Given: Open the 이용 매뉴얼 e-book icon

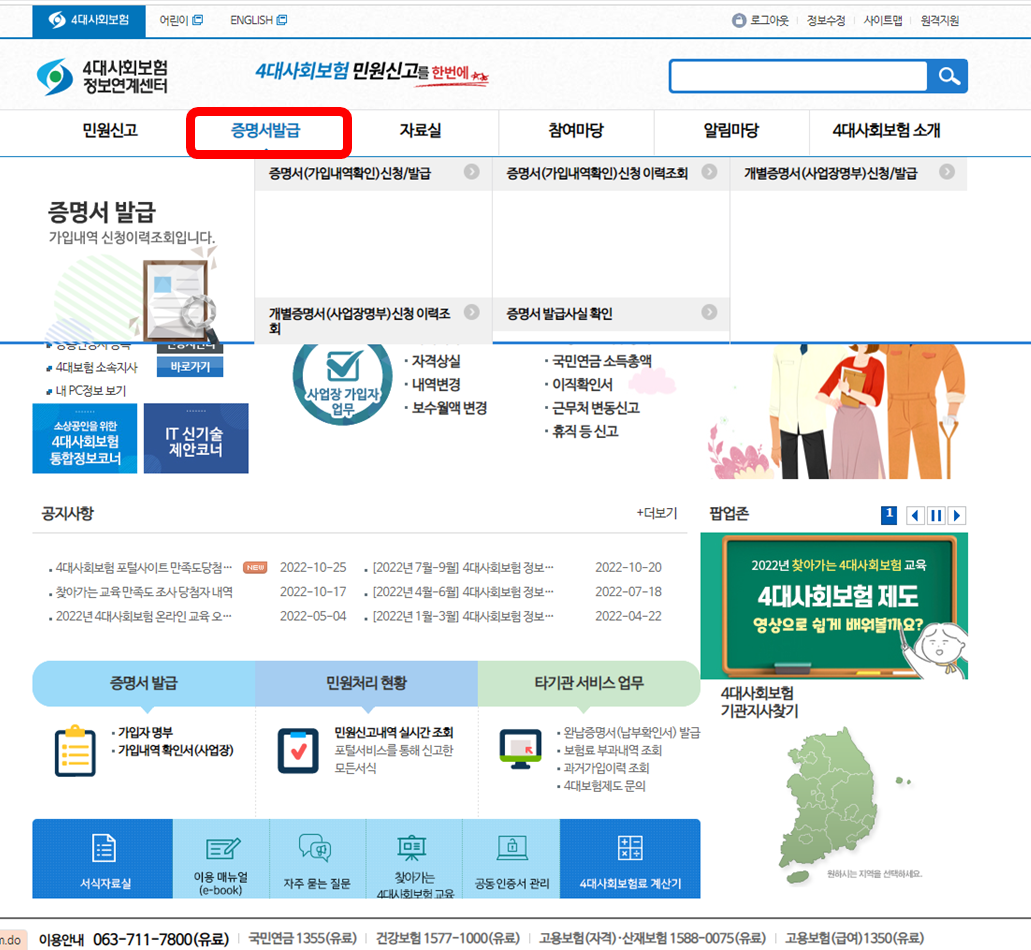Looking at the screenshot, I should pyautogui.click(x=220, y=858).
